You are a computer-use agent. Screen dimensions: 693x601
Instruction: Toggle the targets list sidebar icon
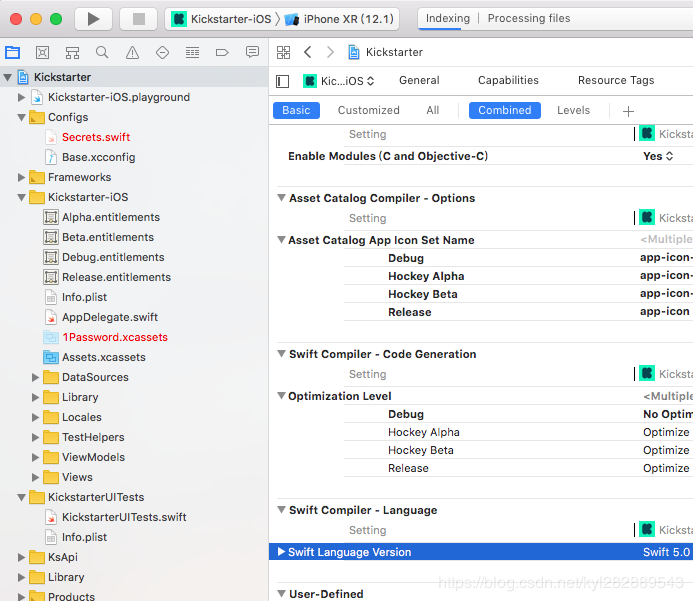click(x=282, y=81)
